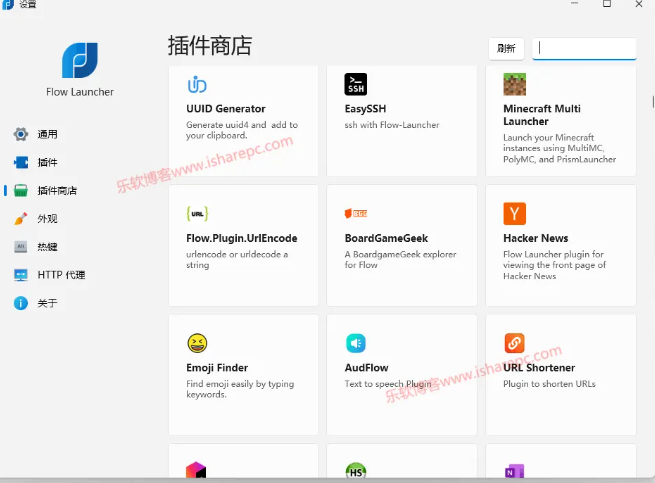The image size is (655, 483).
Task: Click the URL Shortener link icon
Action: (x=514, y=343)
